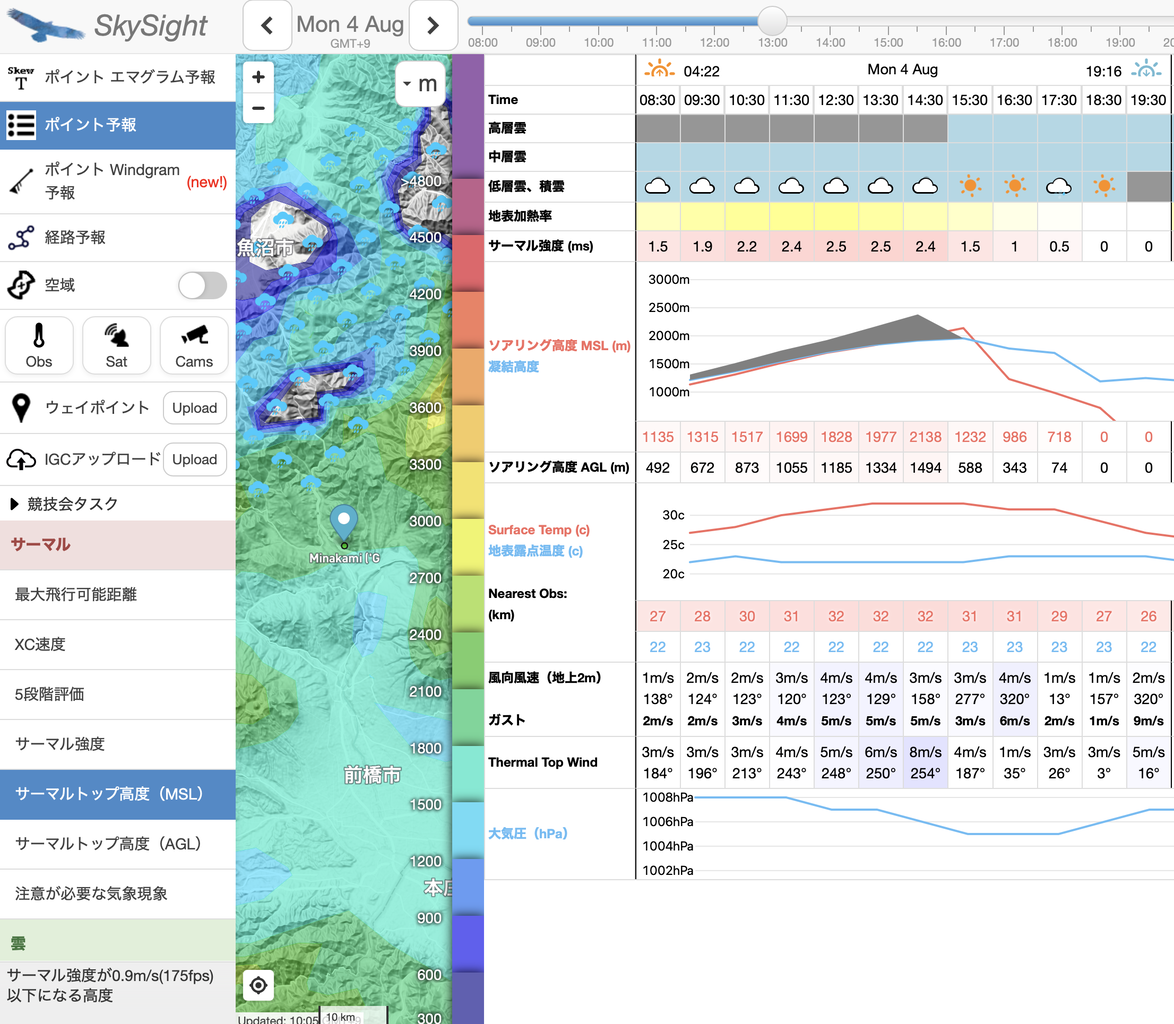Click surface wind cell 4m/s 320°
This screenshot has height=1024, width=1174.
tap(1015, 699)
